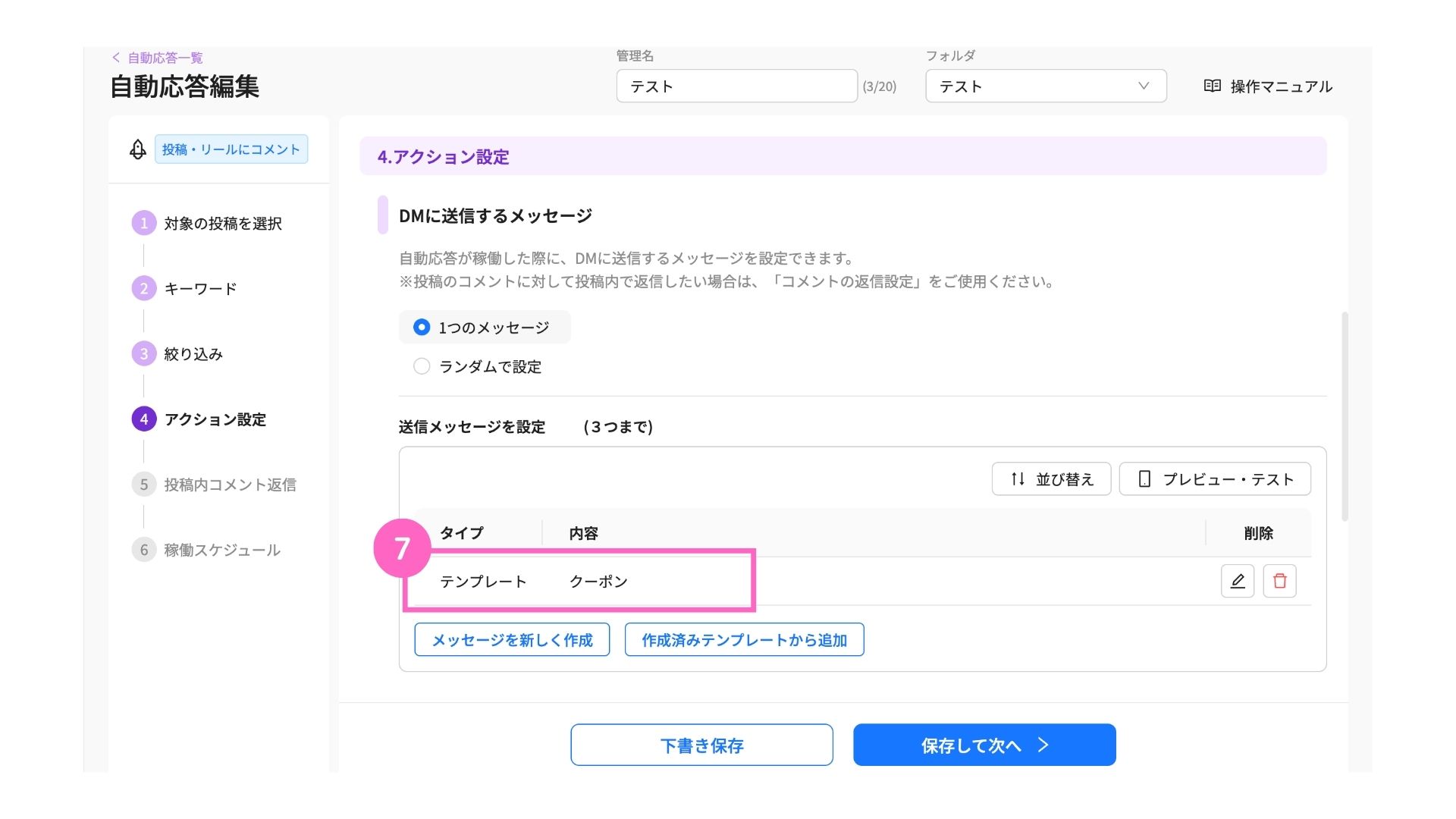Open the フォルダ dropdown showing テスト
The height and width of the screenshot is (819, 1456).
[1046, 86]
